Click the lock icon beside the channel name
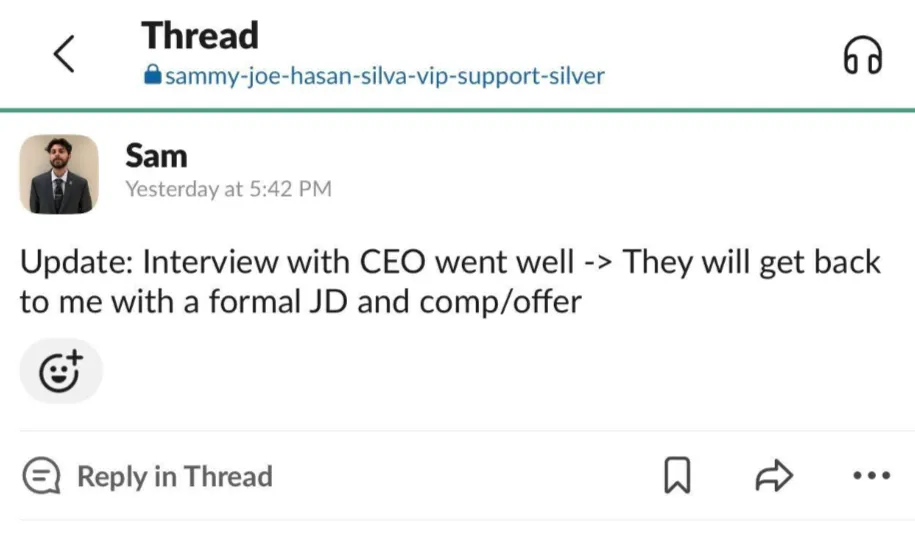 (x=152, y=74)
